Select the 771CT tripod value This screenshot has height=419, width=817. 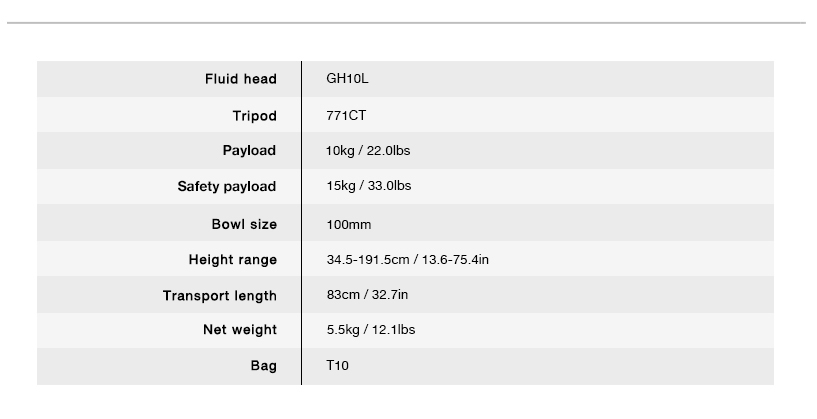346,116
